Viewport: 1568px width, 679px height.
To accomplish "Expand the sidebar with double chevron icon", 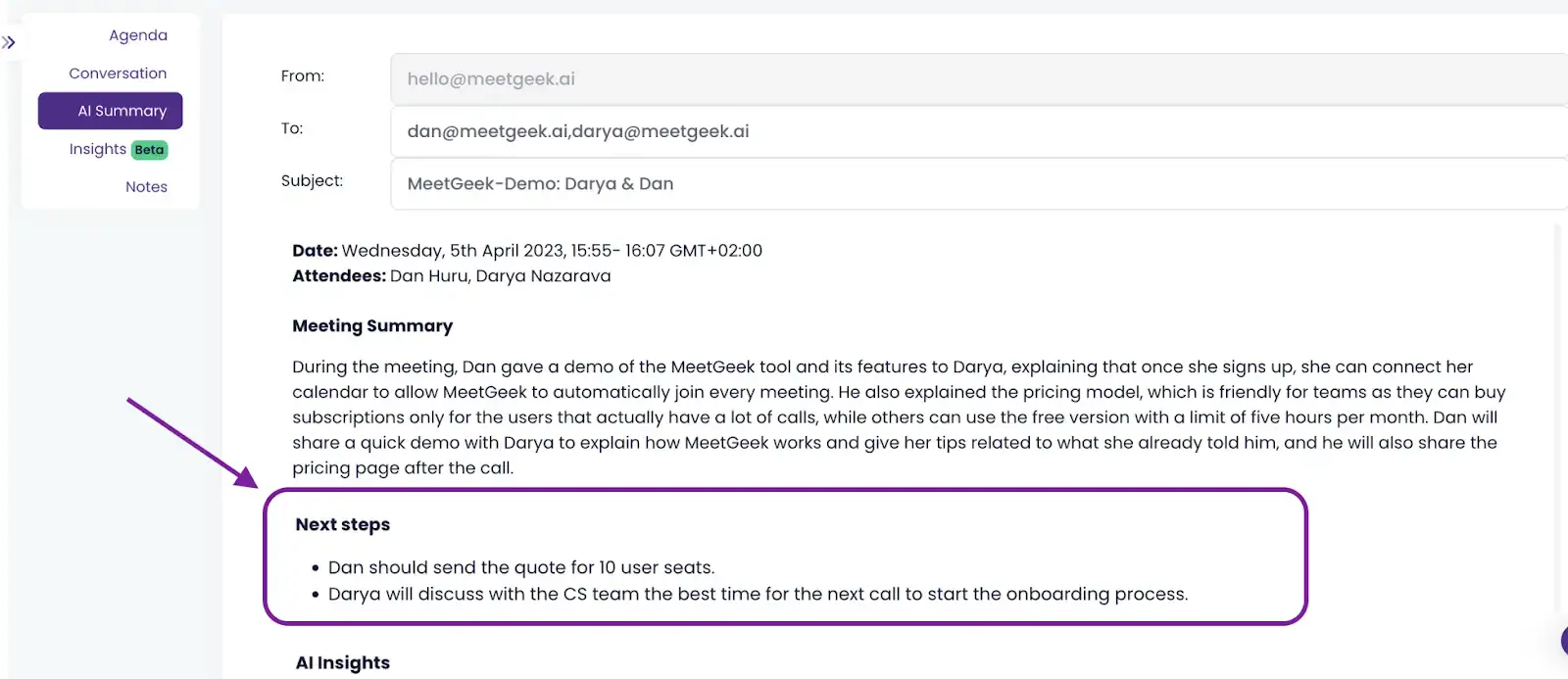I will coord(9,42).
